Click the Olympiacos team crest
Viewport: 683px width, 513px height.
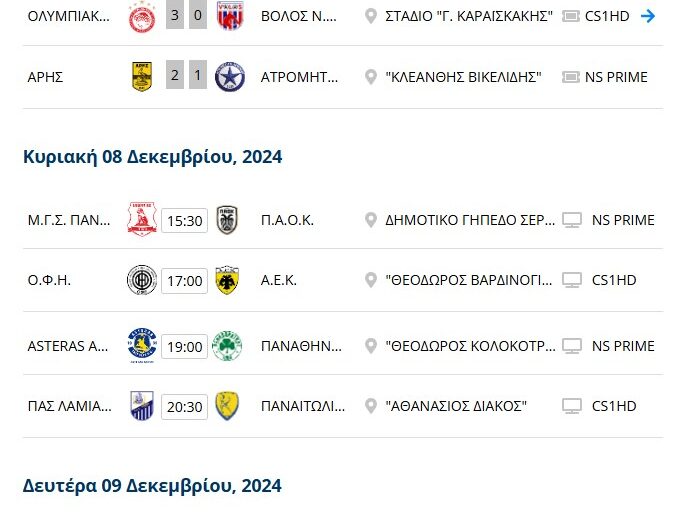142,16
